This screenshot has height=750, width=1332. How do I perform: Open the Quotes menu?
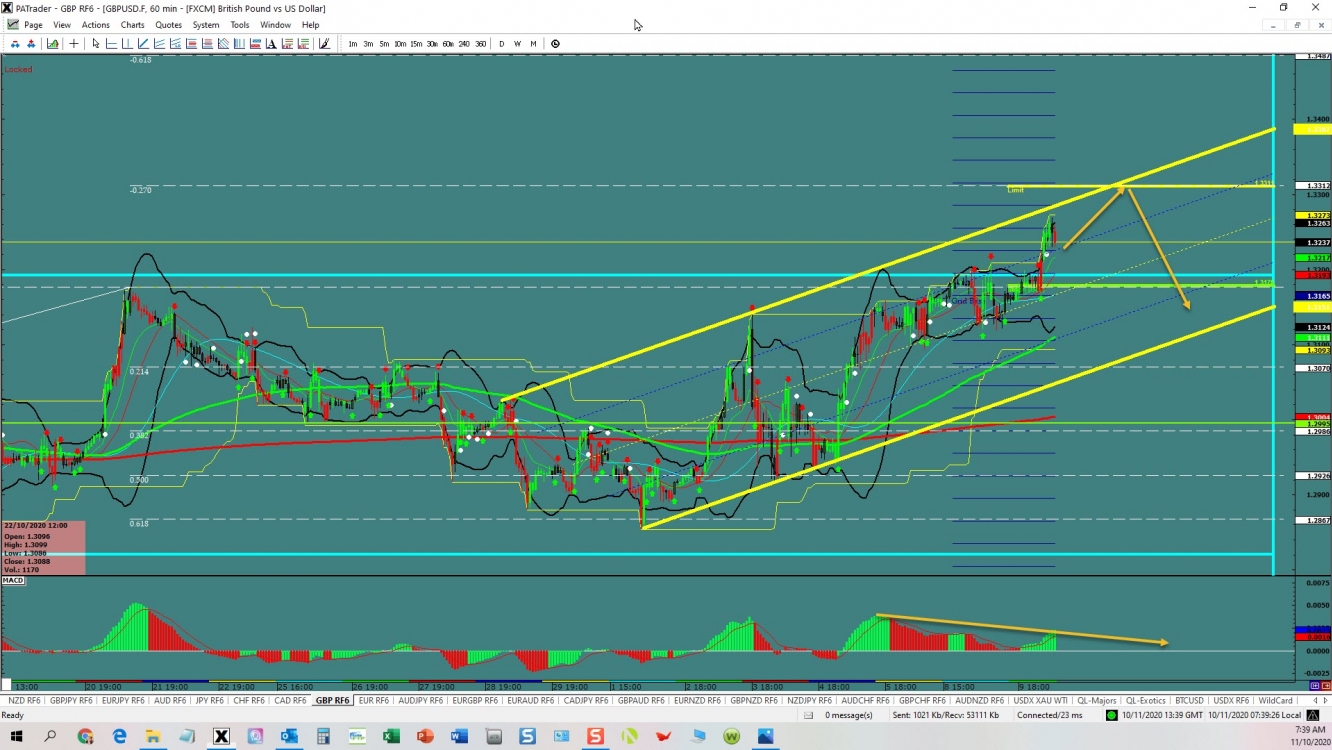[x=169, y=25]
